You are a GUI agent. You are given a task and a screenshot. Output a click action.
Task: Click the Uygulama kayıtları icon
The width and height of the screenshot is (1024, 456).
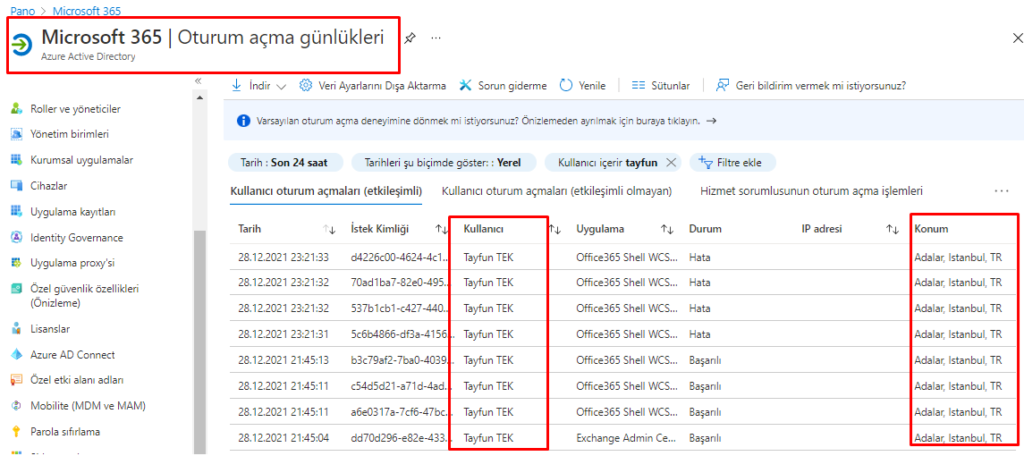point(17,212)
